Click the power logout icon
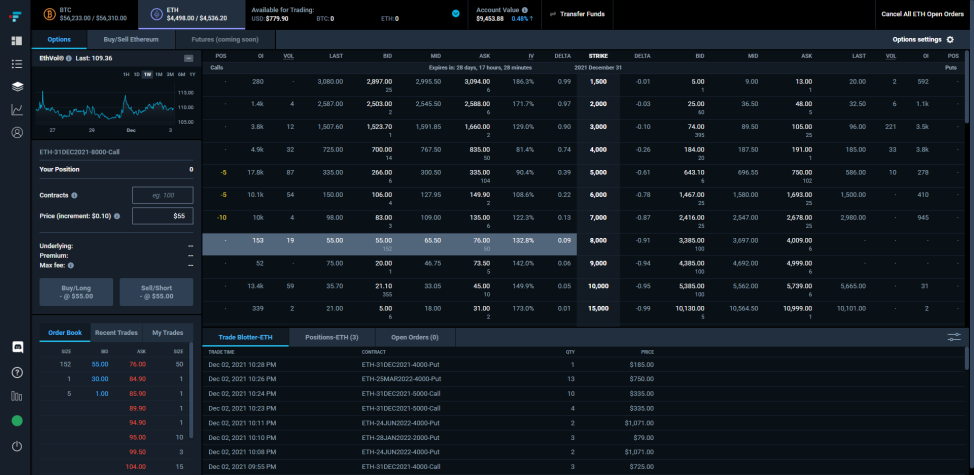 (x=17, y=446)
